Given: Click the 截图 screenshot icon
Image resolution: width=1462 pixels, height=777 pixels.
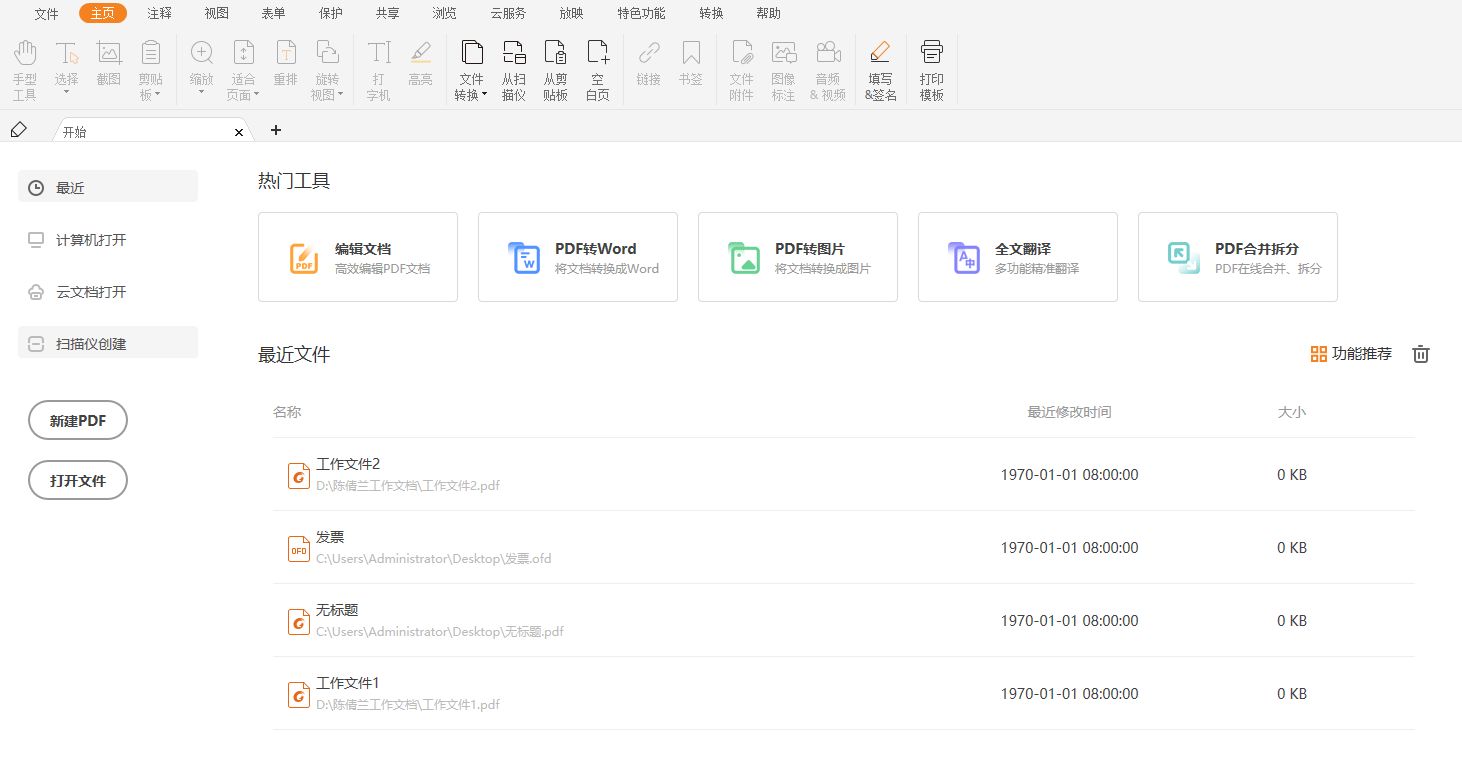Looking at the screenshot, I should [108, 68].
